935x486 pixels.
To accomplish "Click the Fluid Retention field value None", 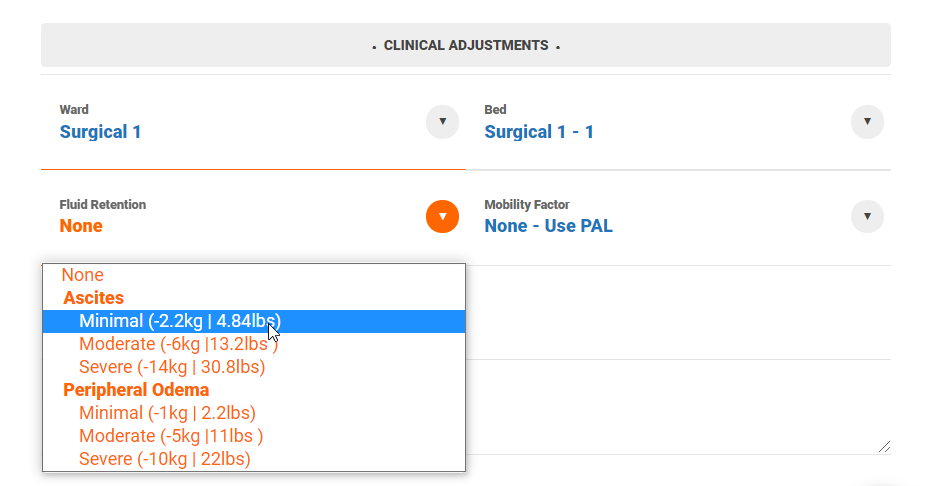I will (81, 226).
